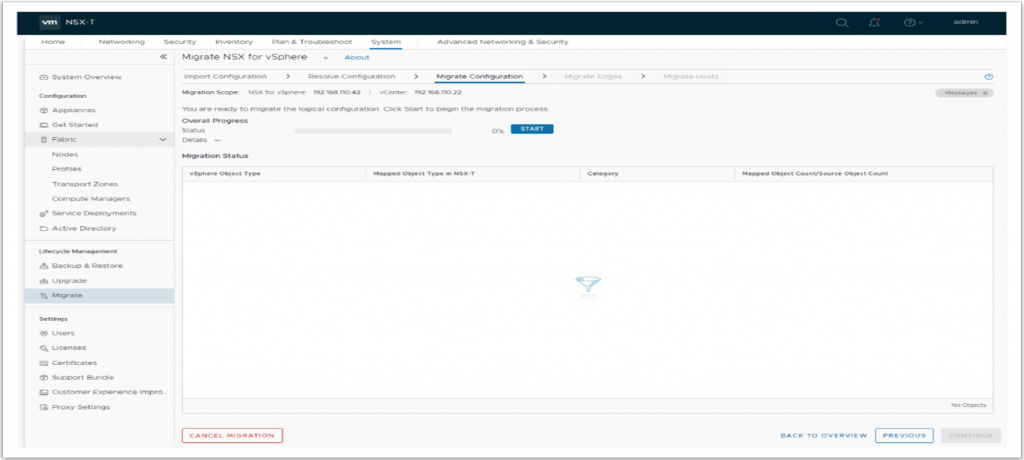Switch to the Networking tab
This screenshot has height=460, width=1024.
pyautogui.click(x=121, y=42)
